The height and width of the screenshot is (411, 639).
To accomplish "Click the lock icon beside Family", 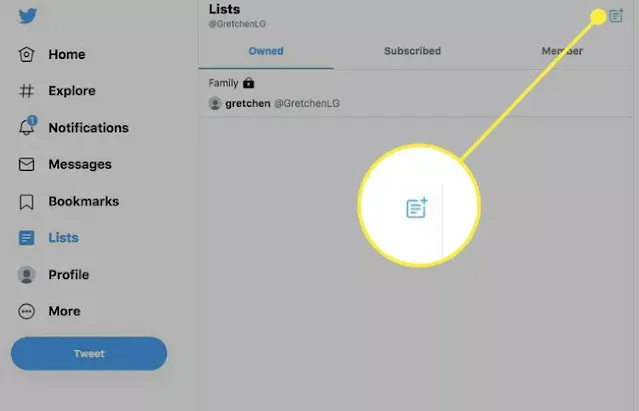I will click(x=249, y=83).
